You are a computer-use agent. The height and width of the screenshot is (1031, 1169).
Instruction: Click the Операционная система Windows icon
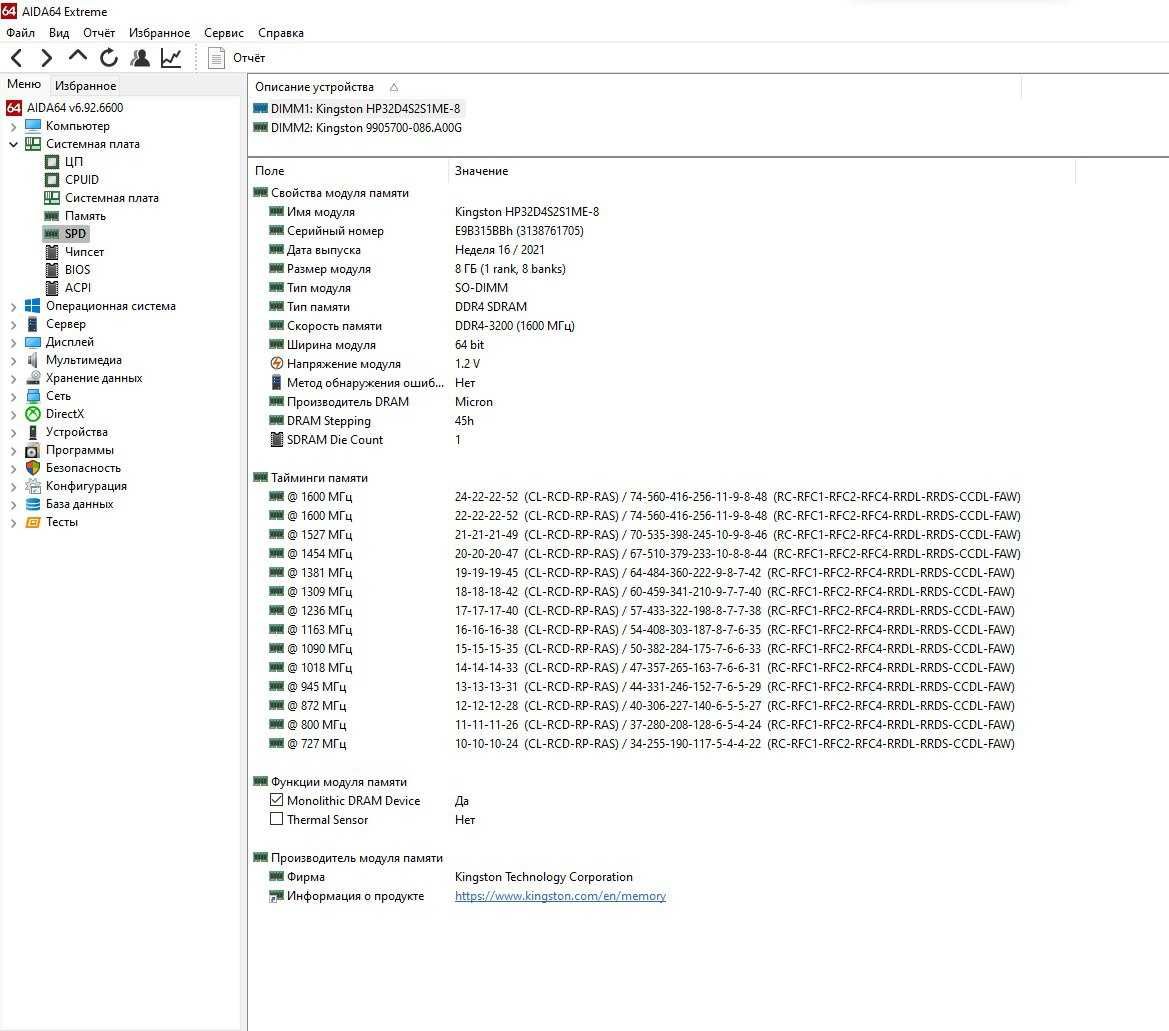click(33, 306)
